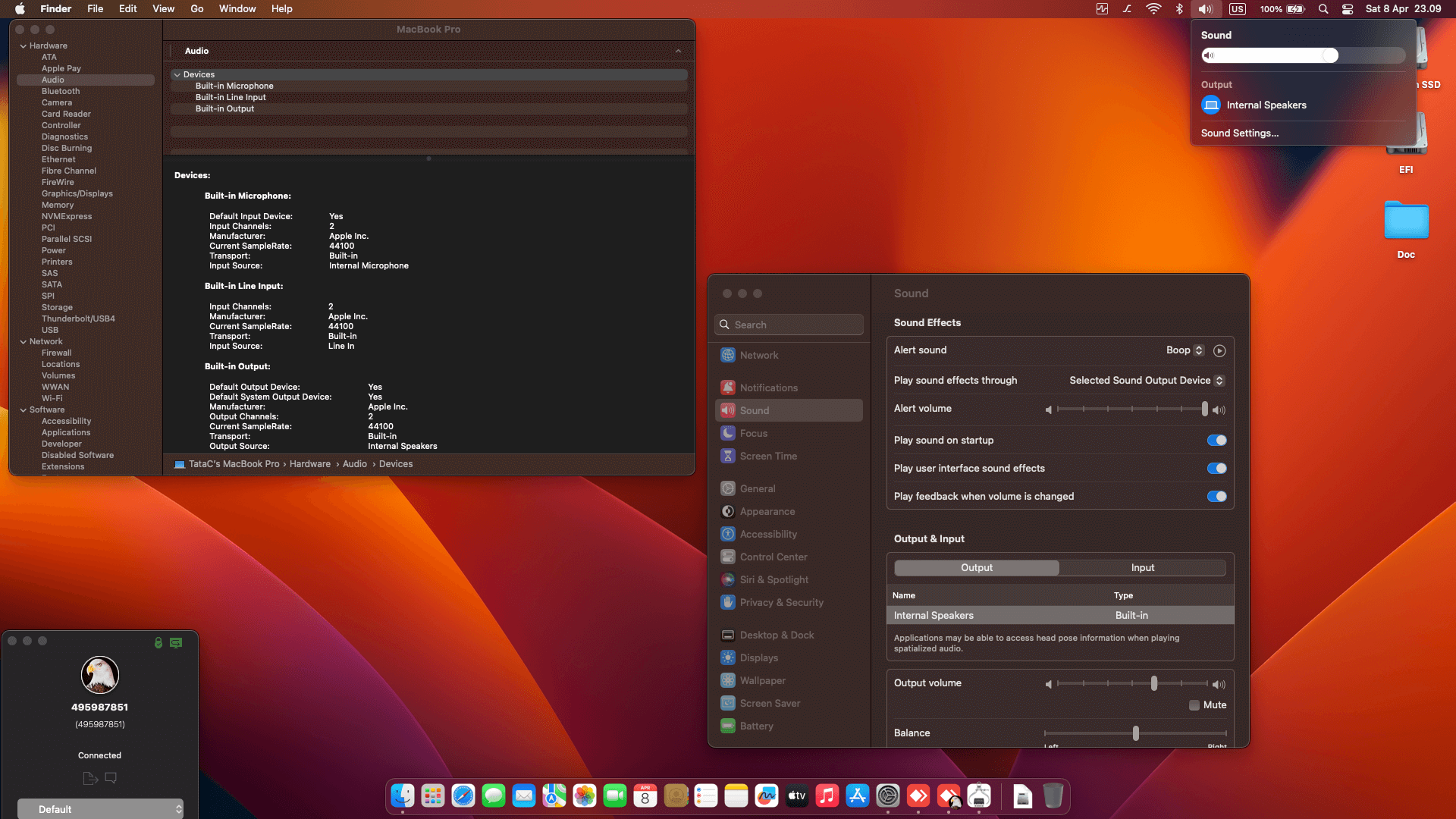Click the file transfer icon in the AnyDesk window
Image resolution: width=1456 pixels, height=819 pixels.
pos(90,778)
